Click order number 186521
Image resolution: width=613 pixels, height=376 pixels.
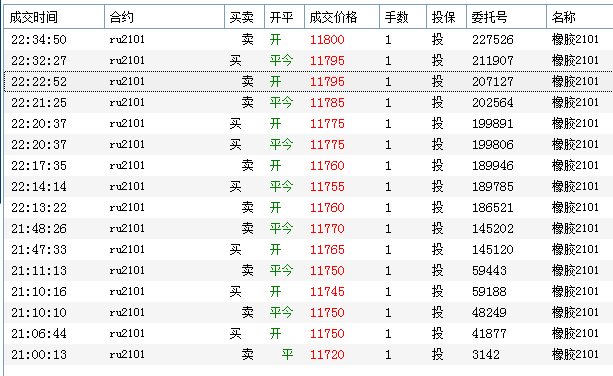click(493, 208)
